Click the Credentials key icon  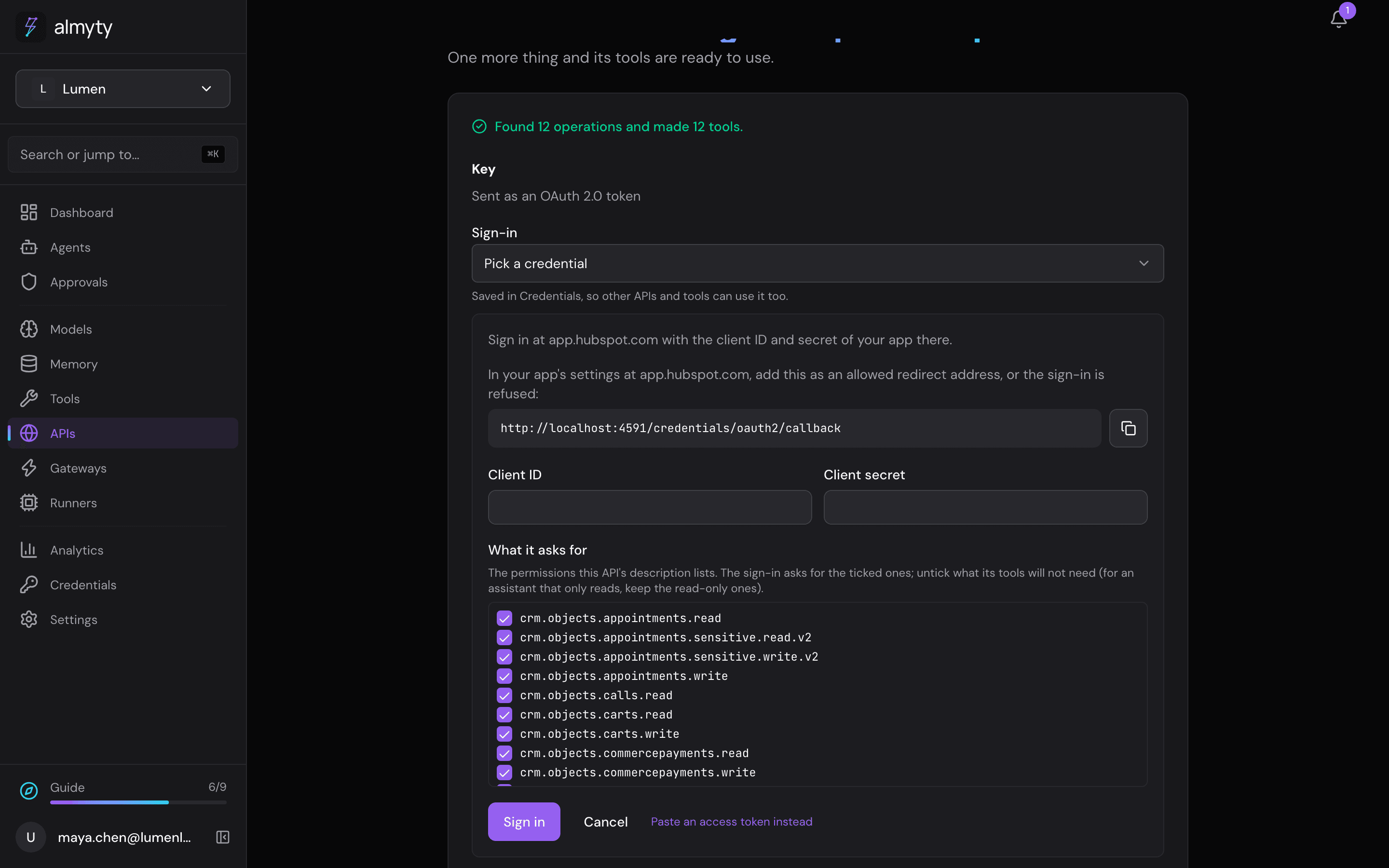(x=29, y=584)
